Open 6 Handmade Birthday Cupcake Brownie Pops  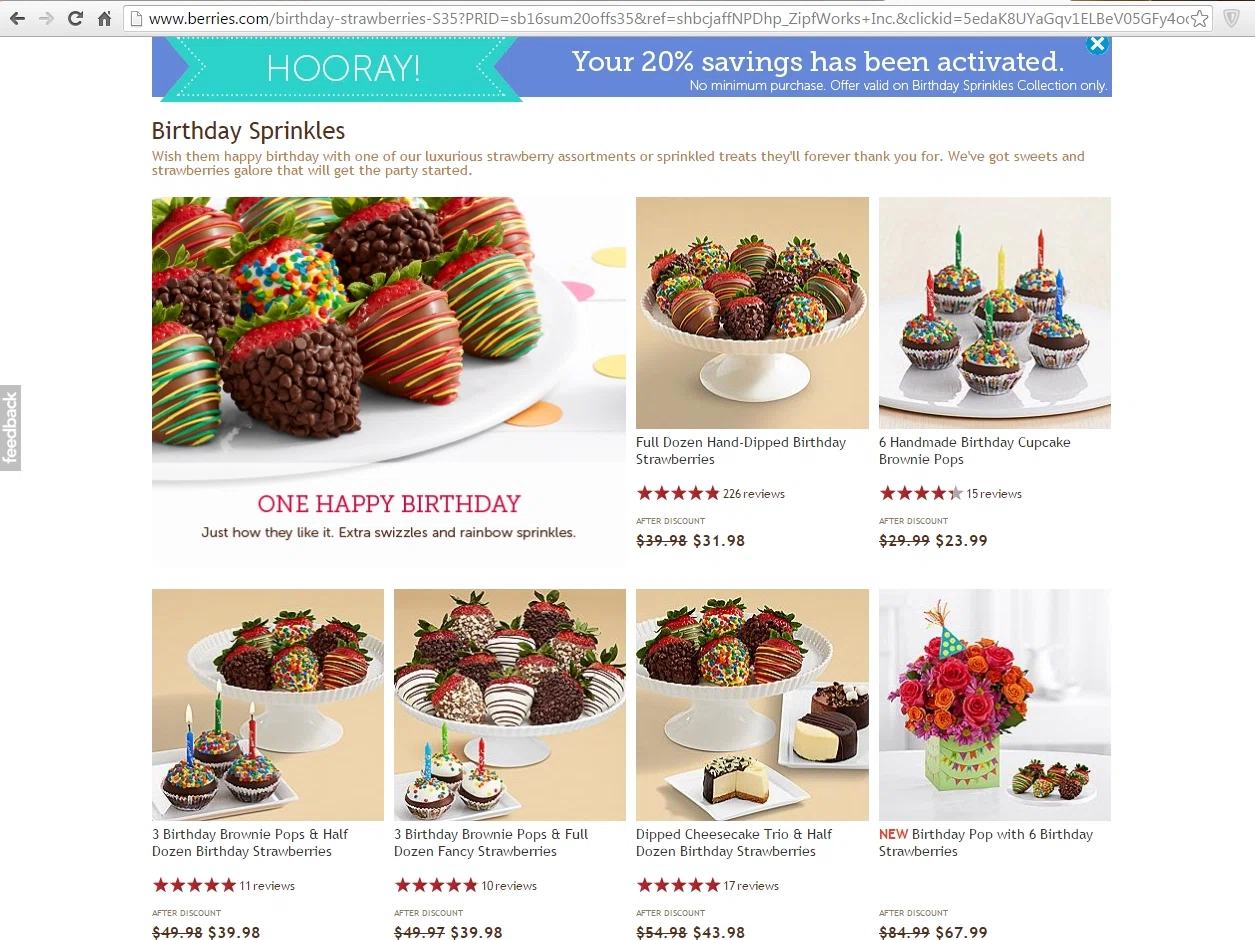(x=975, y=451)
